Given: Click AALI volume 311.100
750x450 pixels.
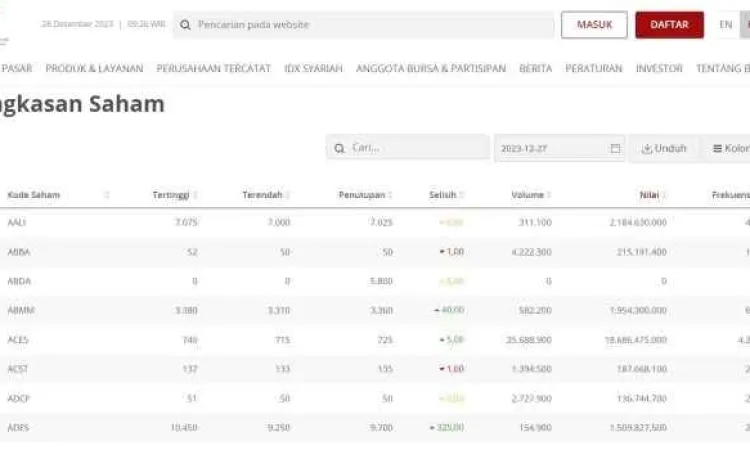Looking at the screenshot, I should 535,222.
